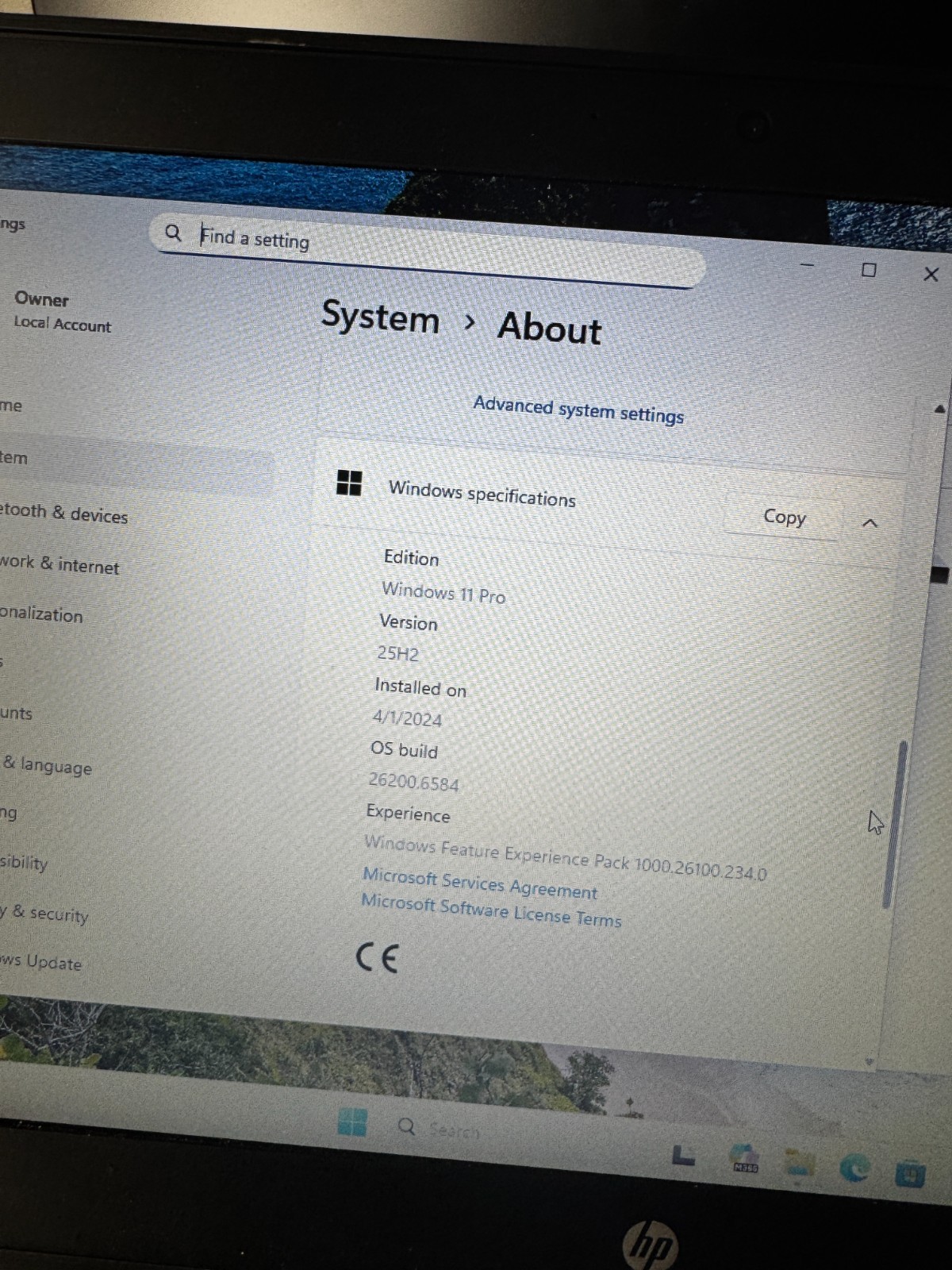Viewport: 952px width, 1270px height.
Task: Collapse the Windows specifications section chevron
Action: (869, 523)
